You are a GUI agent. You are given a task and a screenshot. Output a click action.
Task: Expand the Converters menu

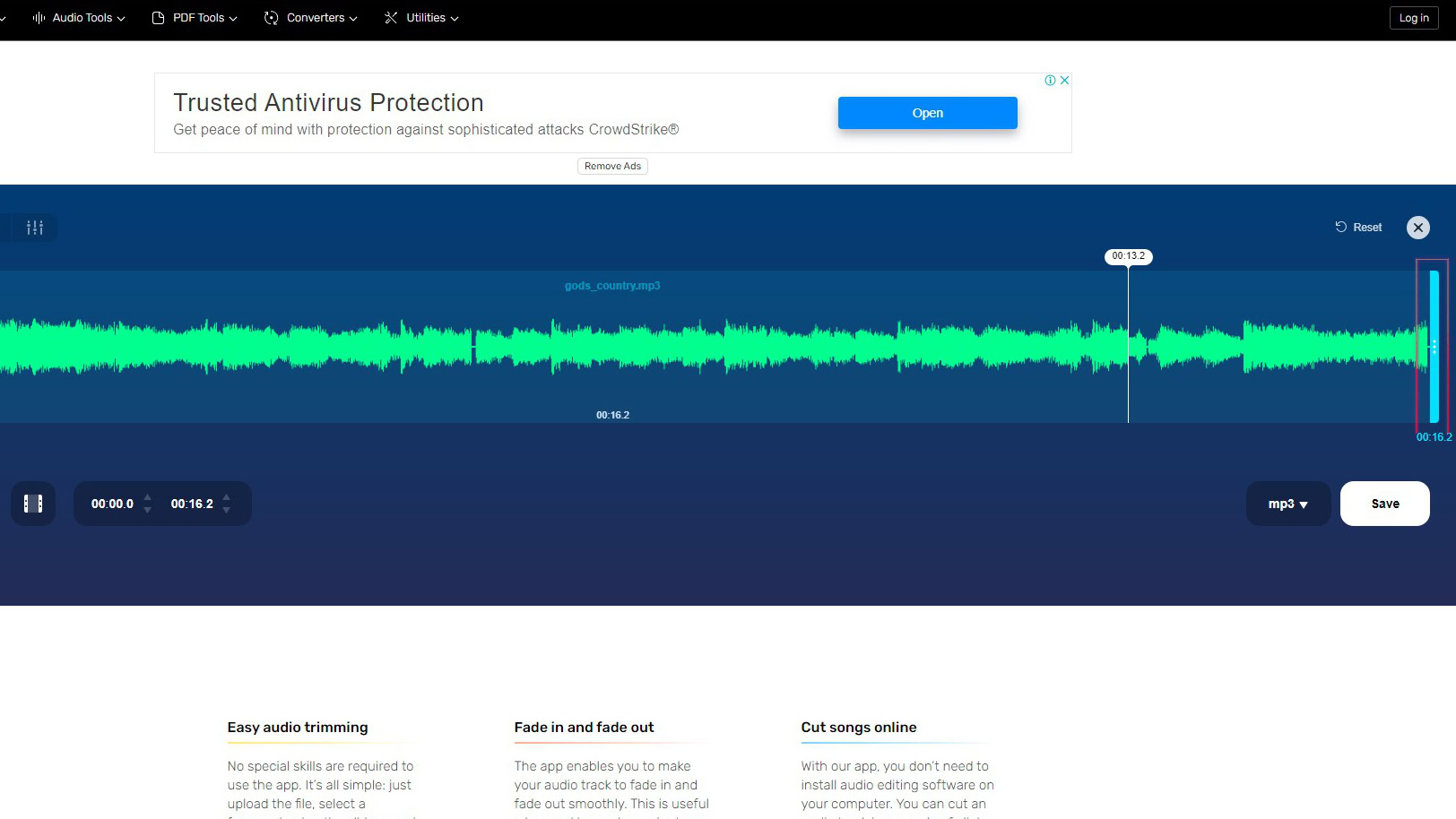pos(310,18)
